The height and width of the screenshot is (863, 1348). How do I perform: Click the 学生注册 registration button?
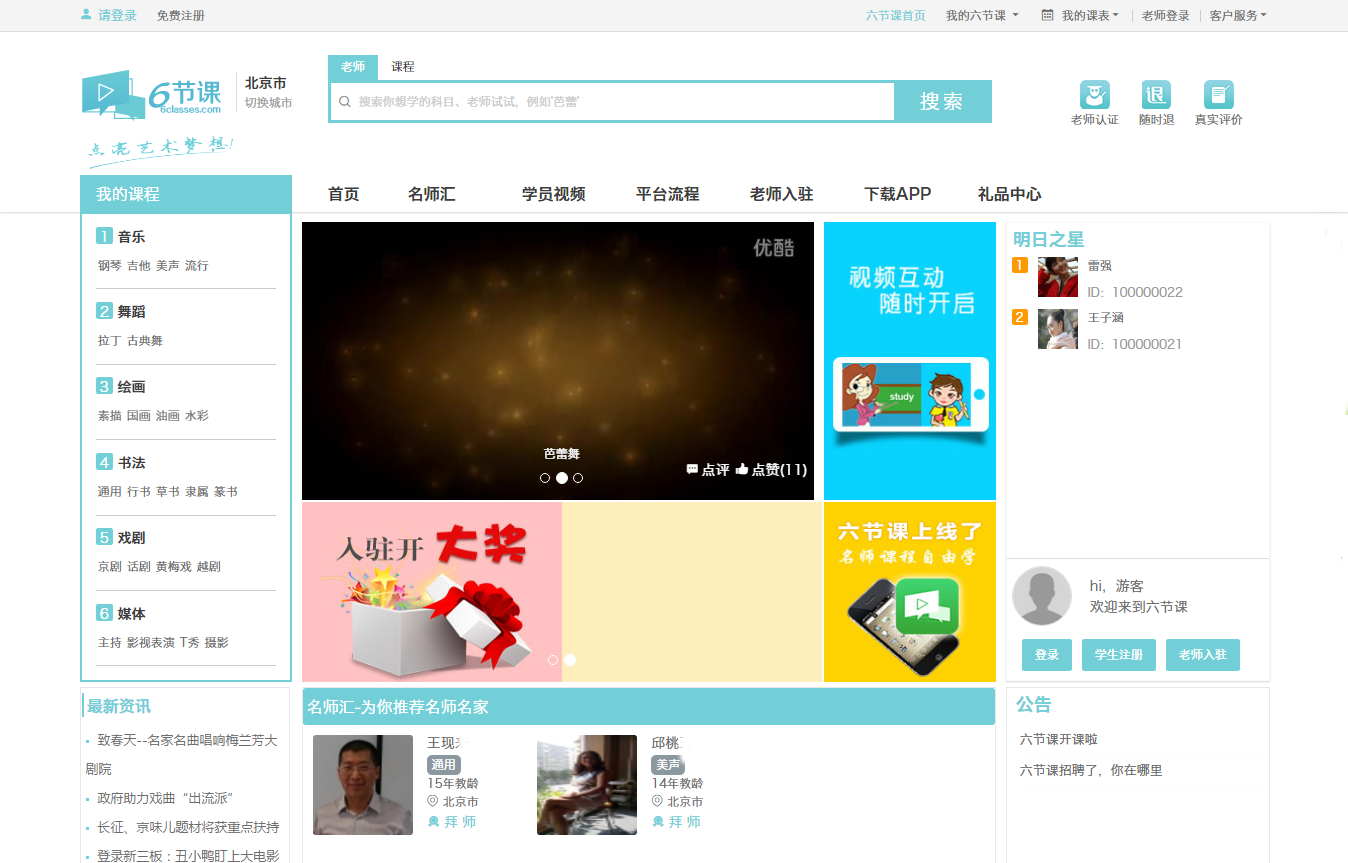pyautogui.click(x=1118, y=655)
